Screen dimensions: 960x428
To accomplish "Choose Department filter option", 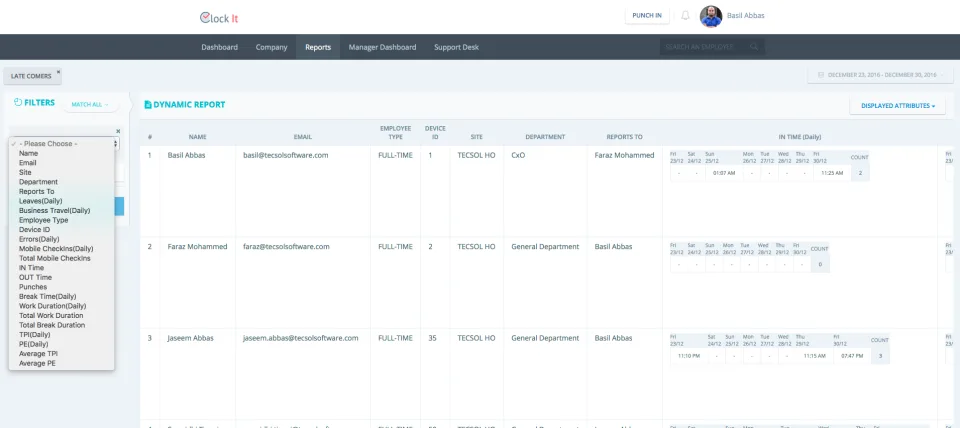I will click(x=61, y=182).
